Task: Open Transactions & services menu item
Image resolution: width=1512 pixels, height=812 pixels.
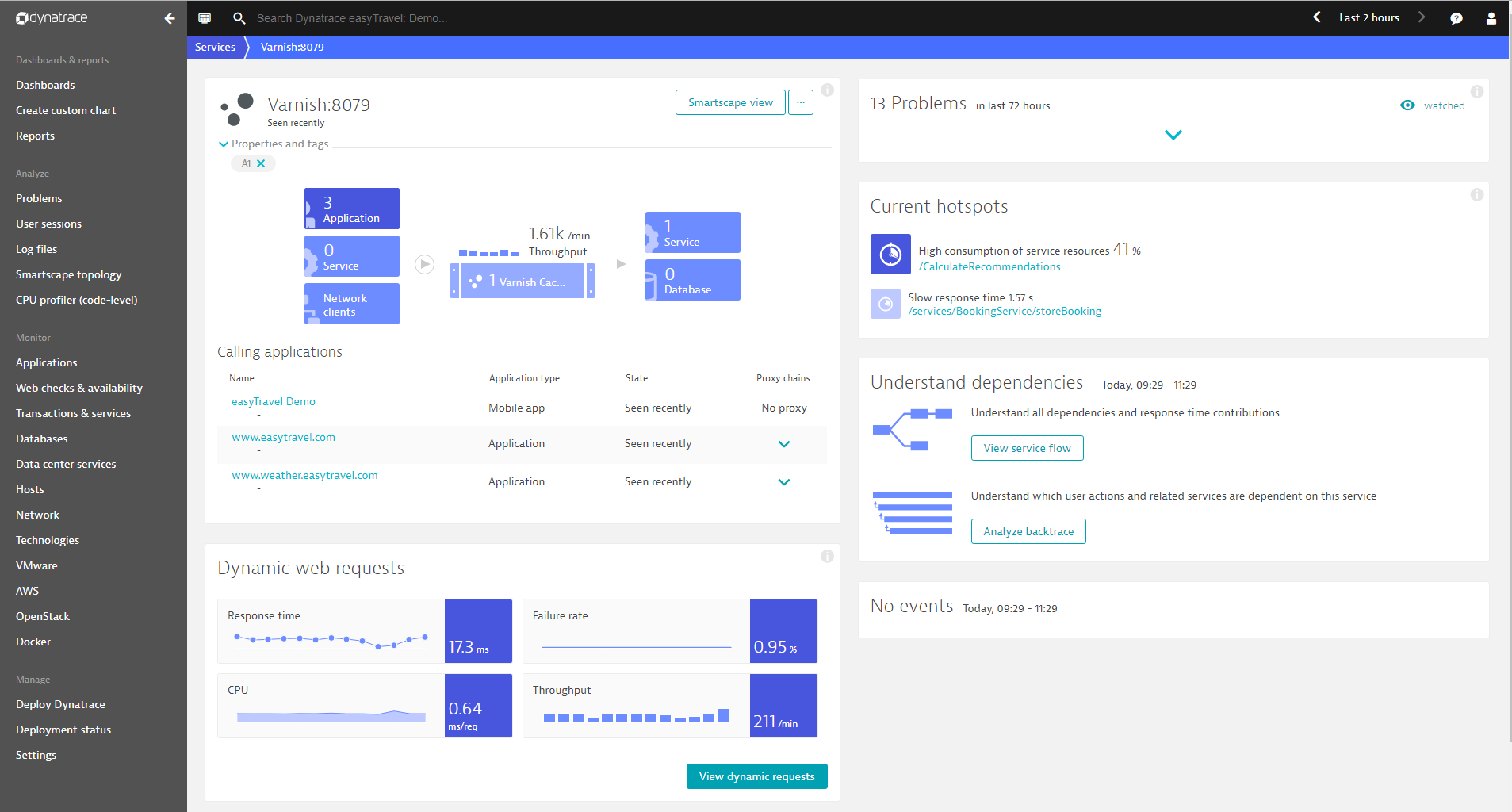Action: pos(73,413)
